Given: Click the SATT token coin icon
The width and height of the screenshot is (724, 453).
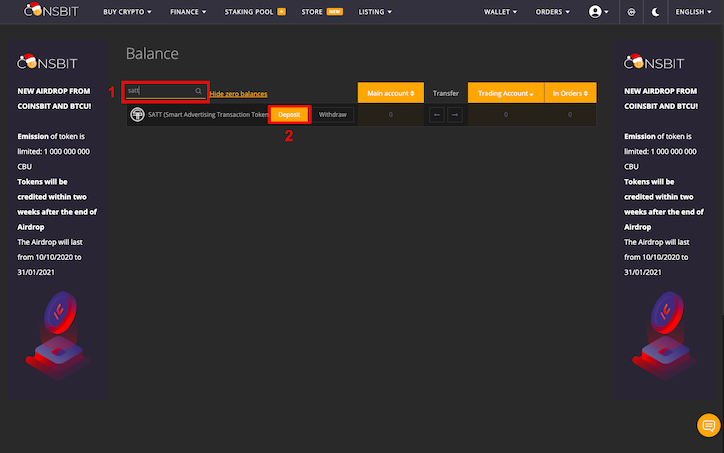Looking at the screenshot, I should point(137,114).
